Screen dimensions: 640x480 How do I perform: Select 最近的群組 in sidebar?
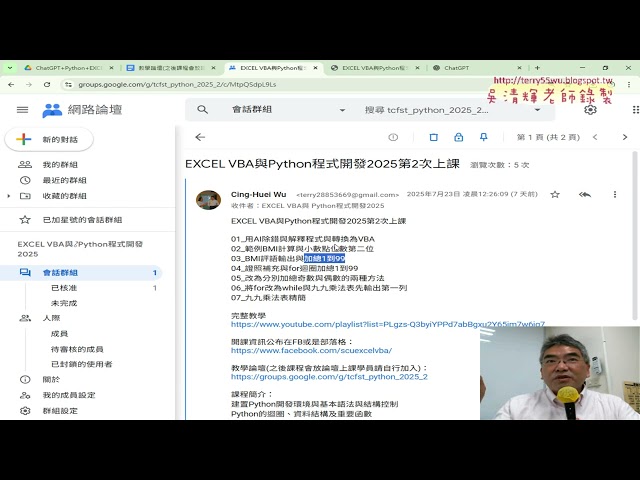click(64, 180)
